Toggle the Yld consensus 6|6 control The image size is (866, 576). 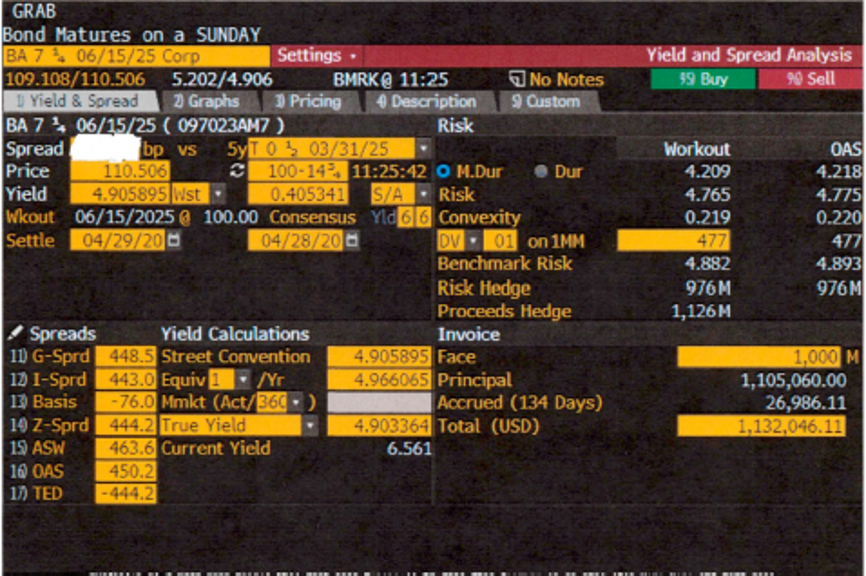416,216
